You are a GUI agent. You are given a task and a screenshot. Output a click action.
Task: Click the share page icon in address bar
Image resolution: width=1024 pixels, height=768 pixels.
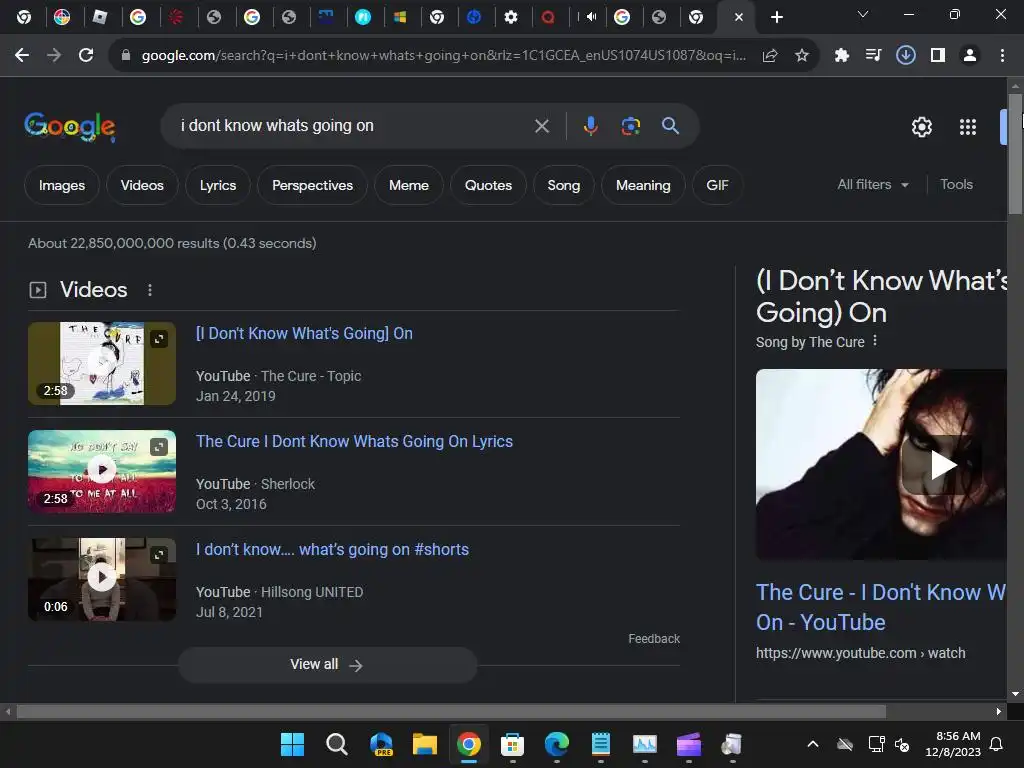[770, 56]
